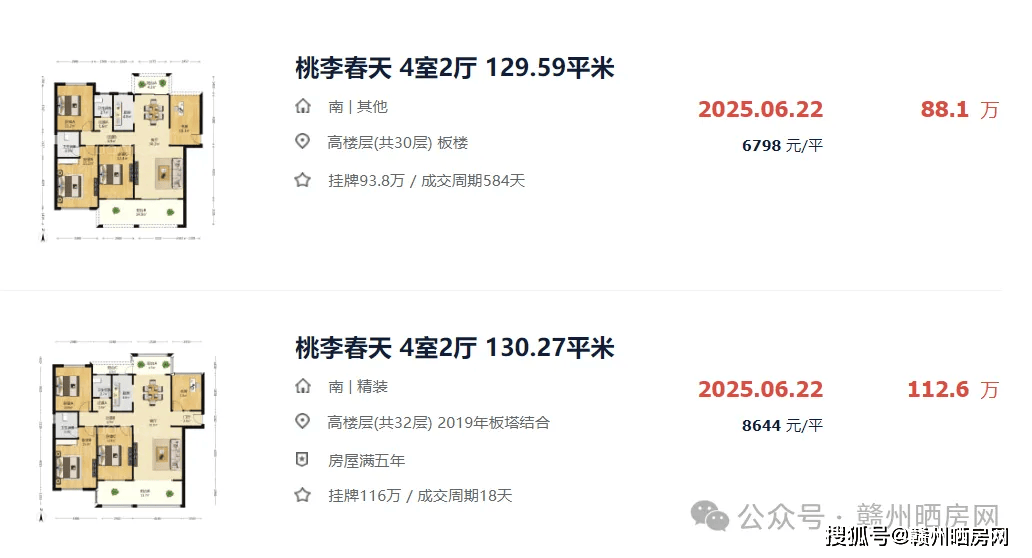The image size is (1032, 558).
Task: Click the 88.1 万 sale price
Action: [x=960, y=109]
